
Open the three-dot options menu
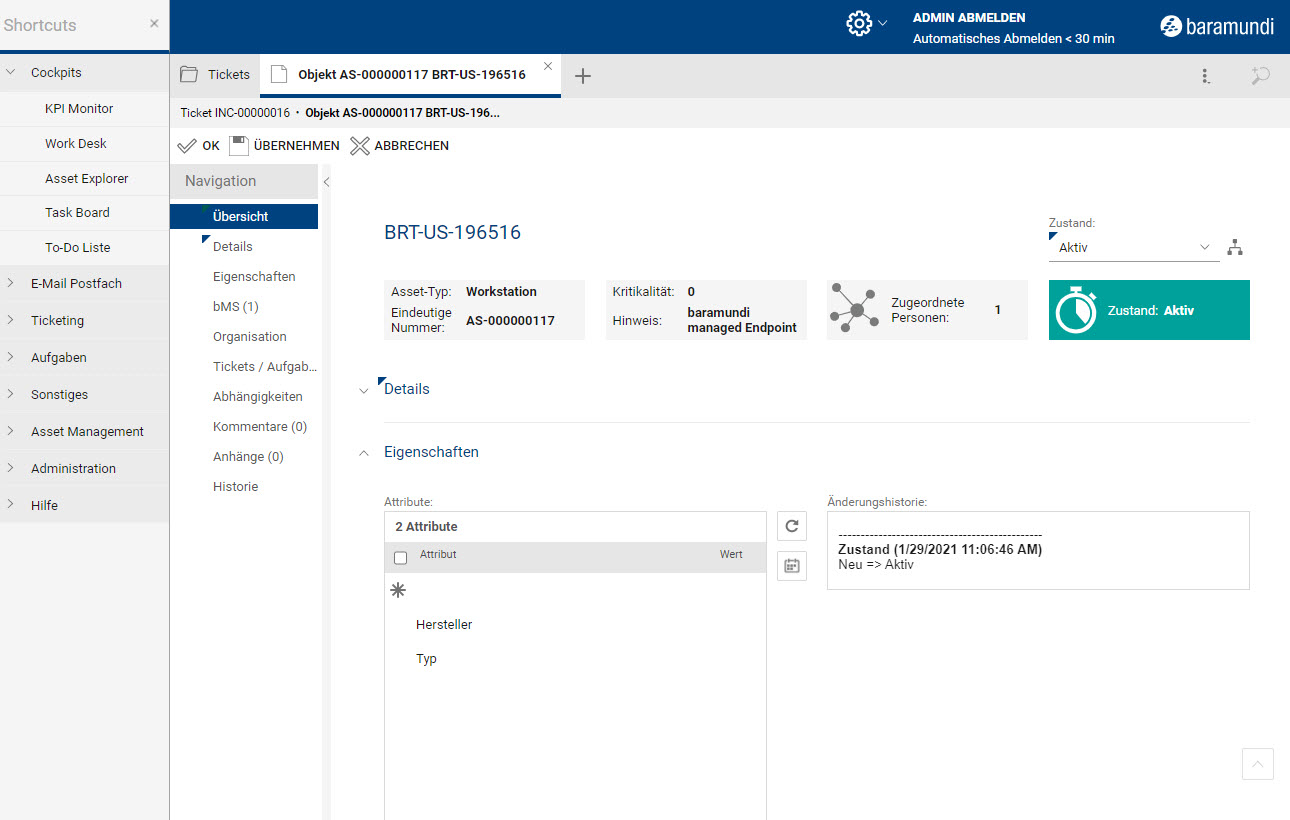point(1206,76)
